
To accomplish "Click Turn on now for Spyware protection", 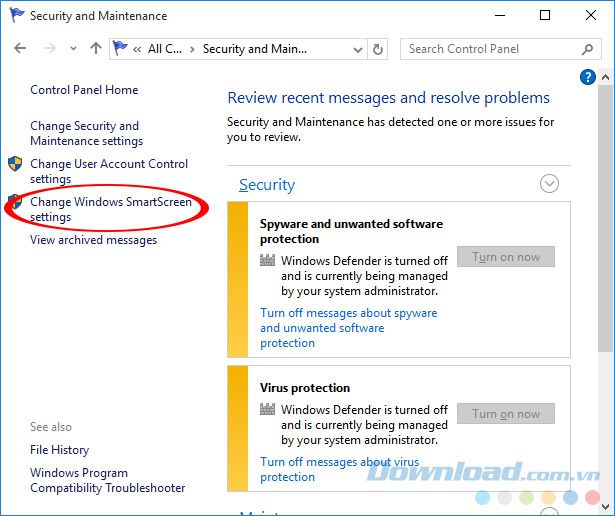I will coord(506,257).
